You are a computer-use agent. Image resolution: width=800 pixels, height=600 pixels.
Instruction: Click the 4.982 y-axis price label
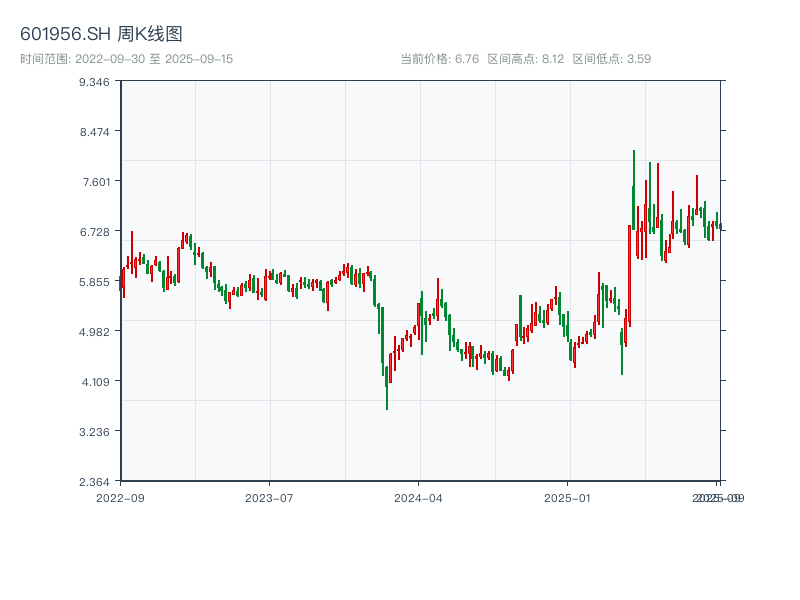pos(93,331)
